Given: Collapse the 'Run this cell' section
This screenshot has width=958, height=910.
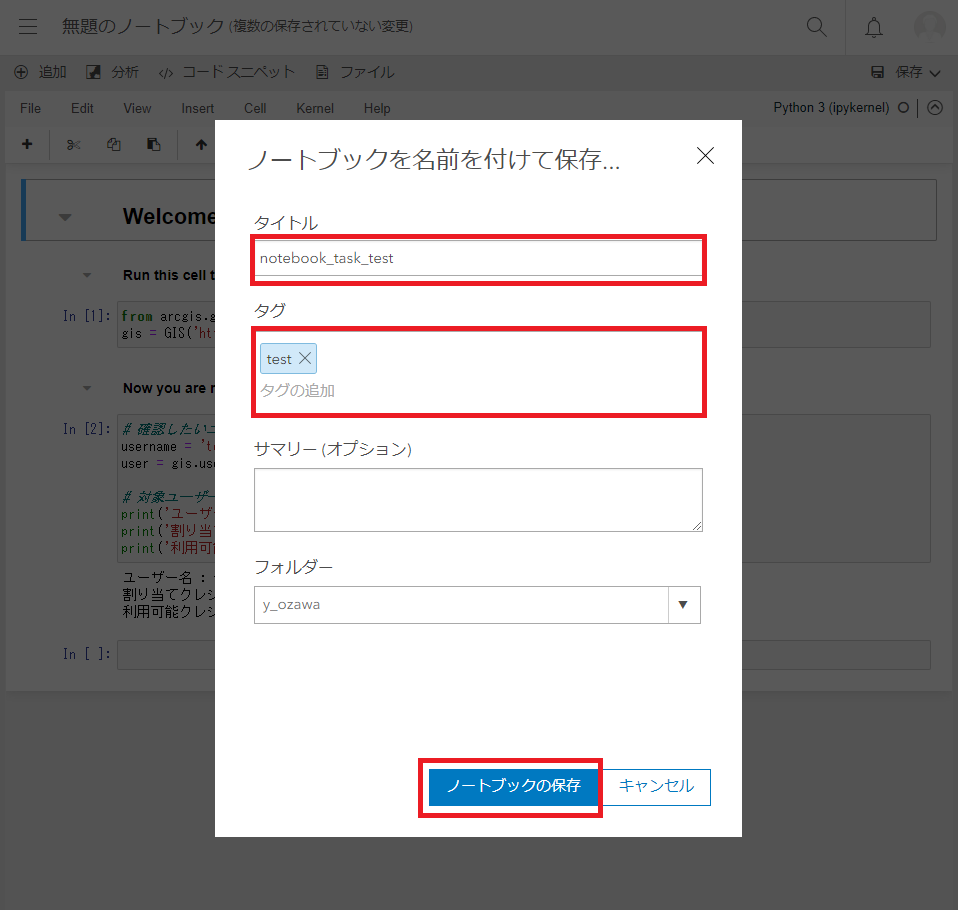Looking at the screenshot, I should (x=87, y=275).
